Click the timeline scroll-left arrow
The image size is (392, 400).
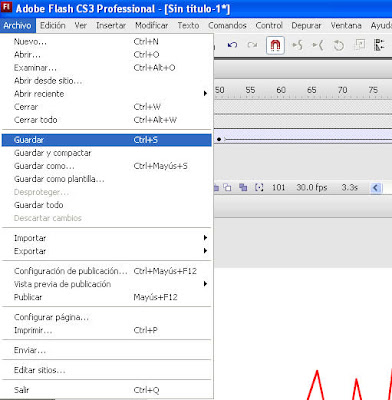click(x=376, y=188)
